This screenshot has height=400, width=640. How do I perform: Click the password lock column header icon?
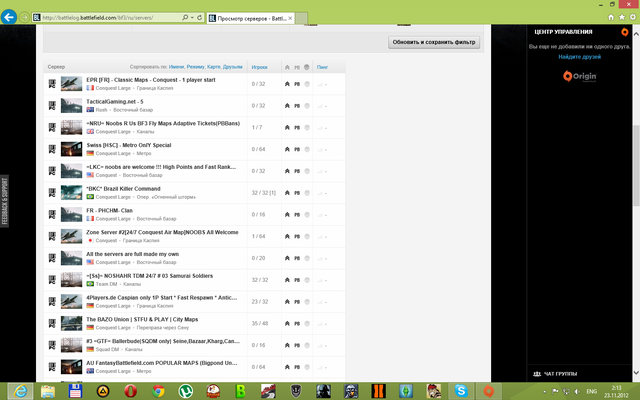(307, 67)
